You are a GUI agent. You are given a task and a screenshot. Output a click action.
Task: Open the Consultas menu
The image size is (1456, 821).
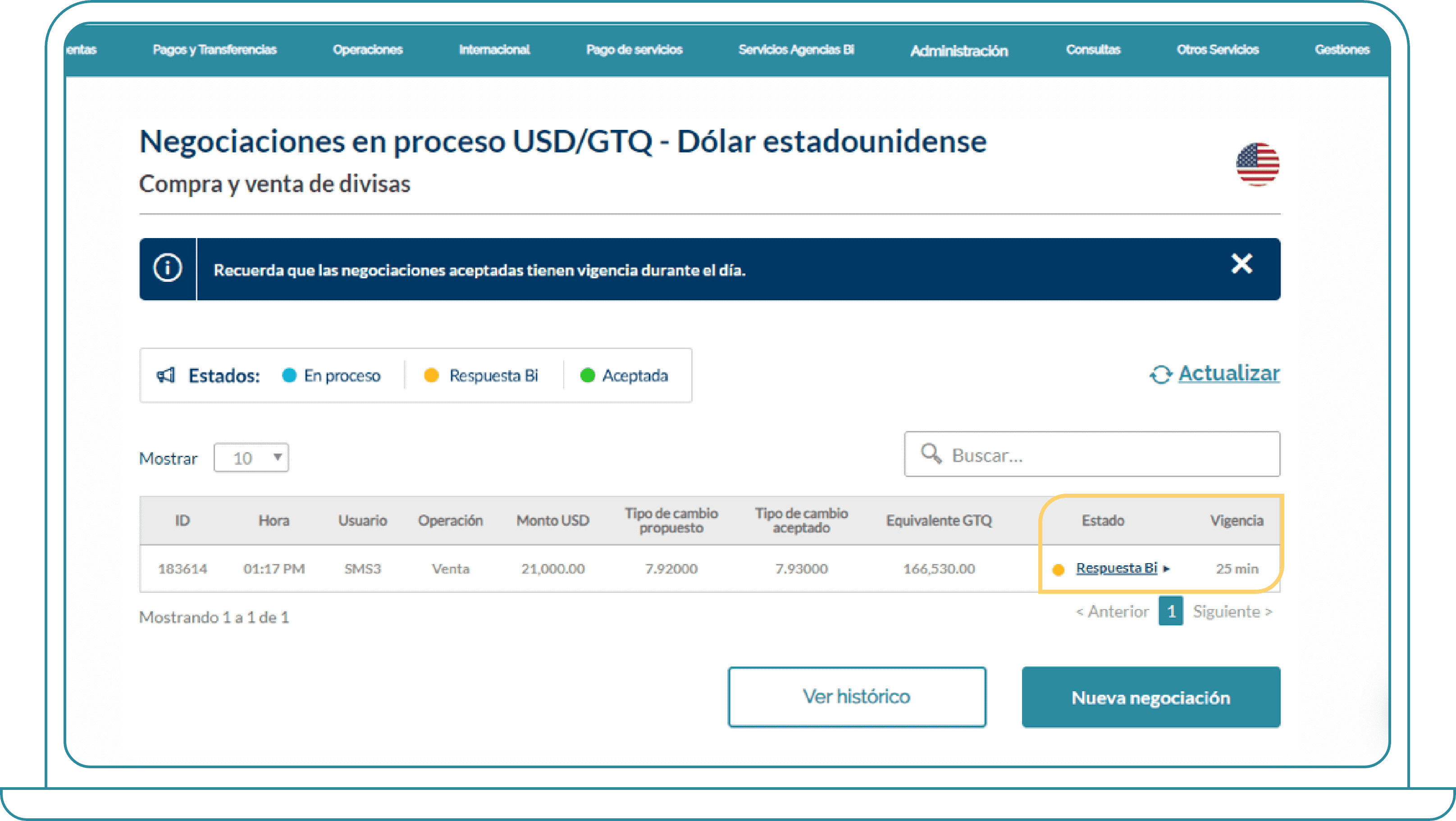(x=1093, y=50)
